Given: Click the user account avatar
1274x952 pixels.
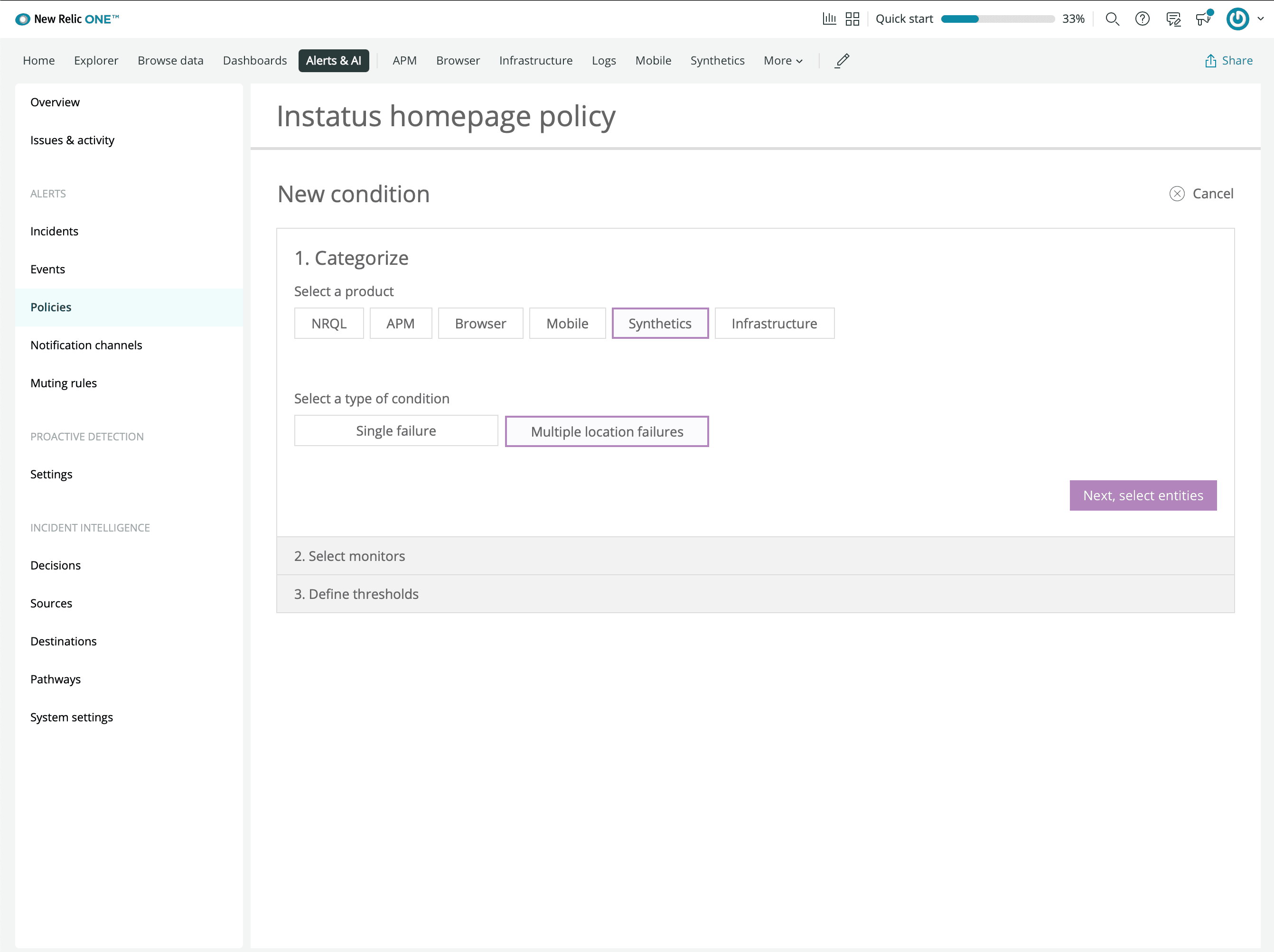Looking at the screenshot, I should tap(1237, 19).
